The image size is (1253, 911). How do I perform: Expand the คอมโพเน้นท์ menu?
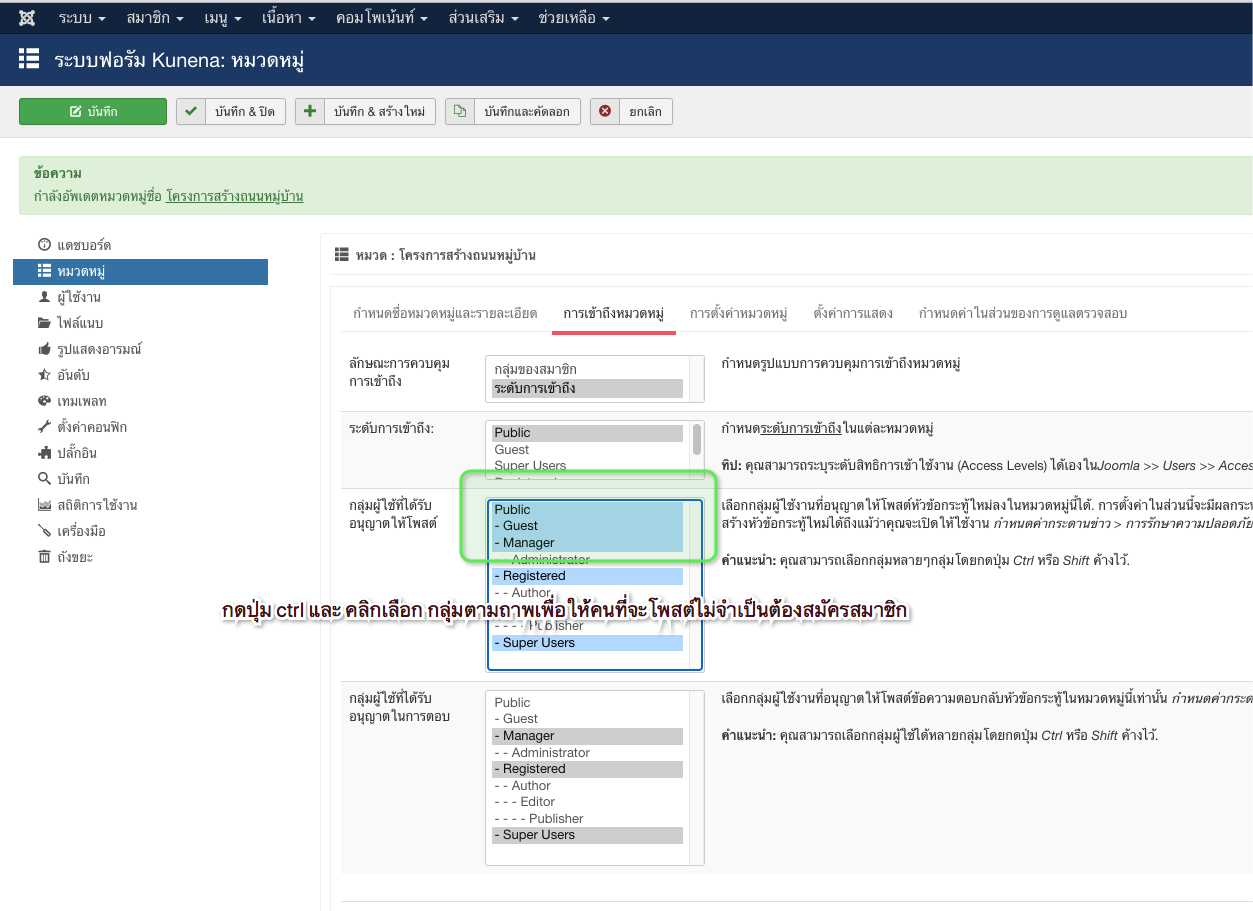pyautogui.click(x=382, y=18)
